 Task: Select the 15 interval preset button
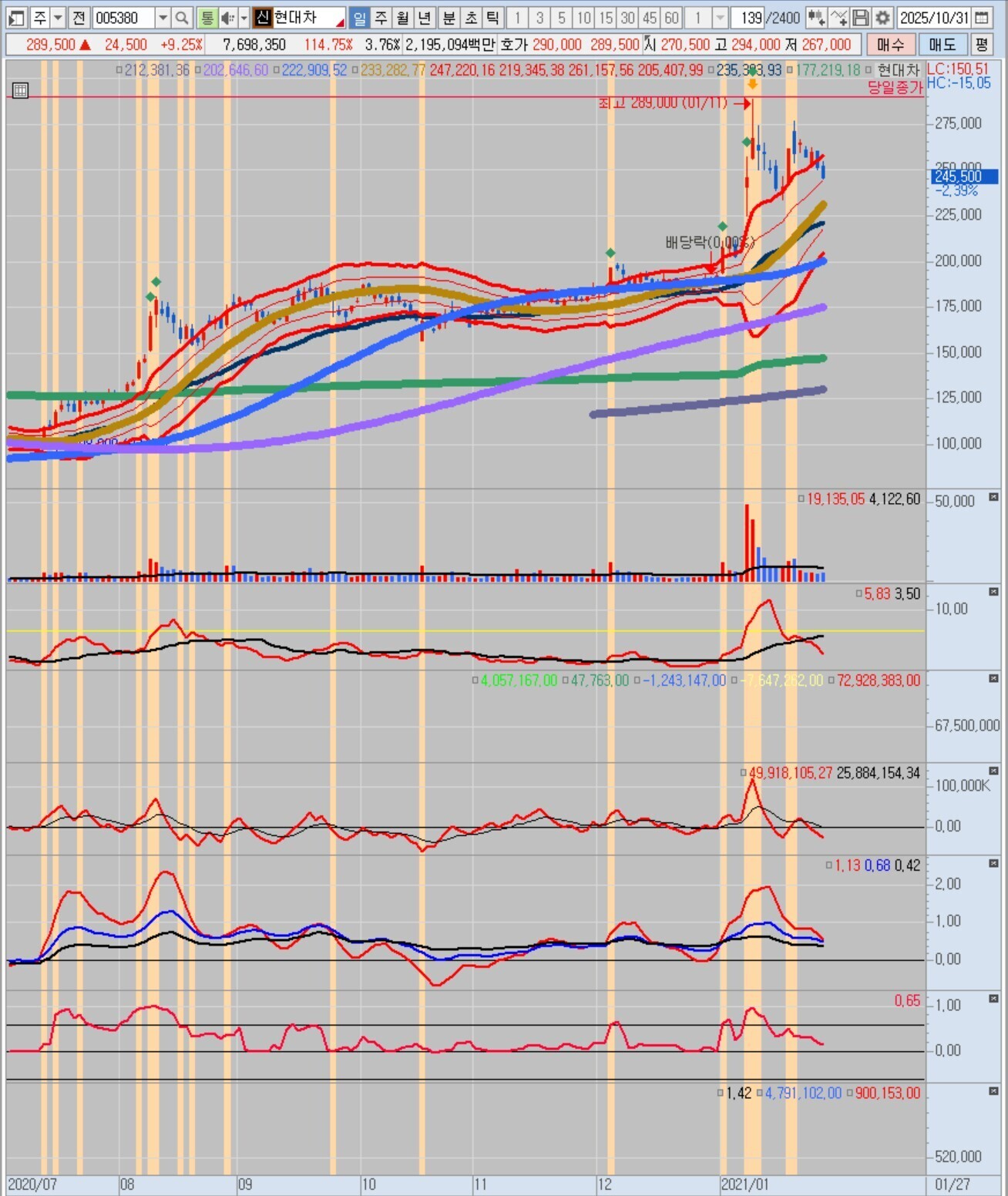click(606, 18)
